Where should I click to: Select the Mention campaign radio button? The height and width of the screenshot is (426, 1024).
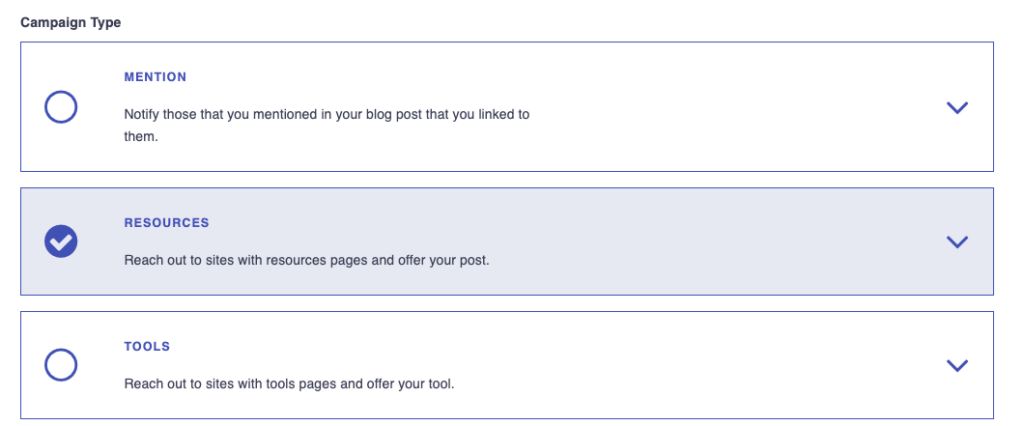61,107
